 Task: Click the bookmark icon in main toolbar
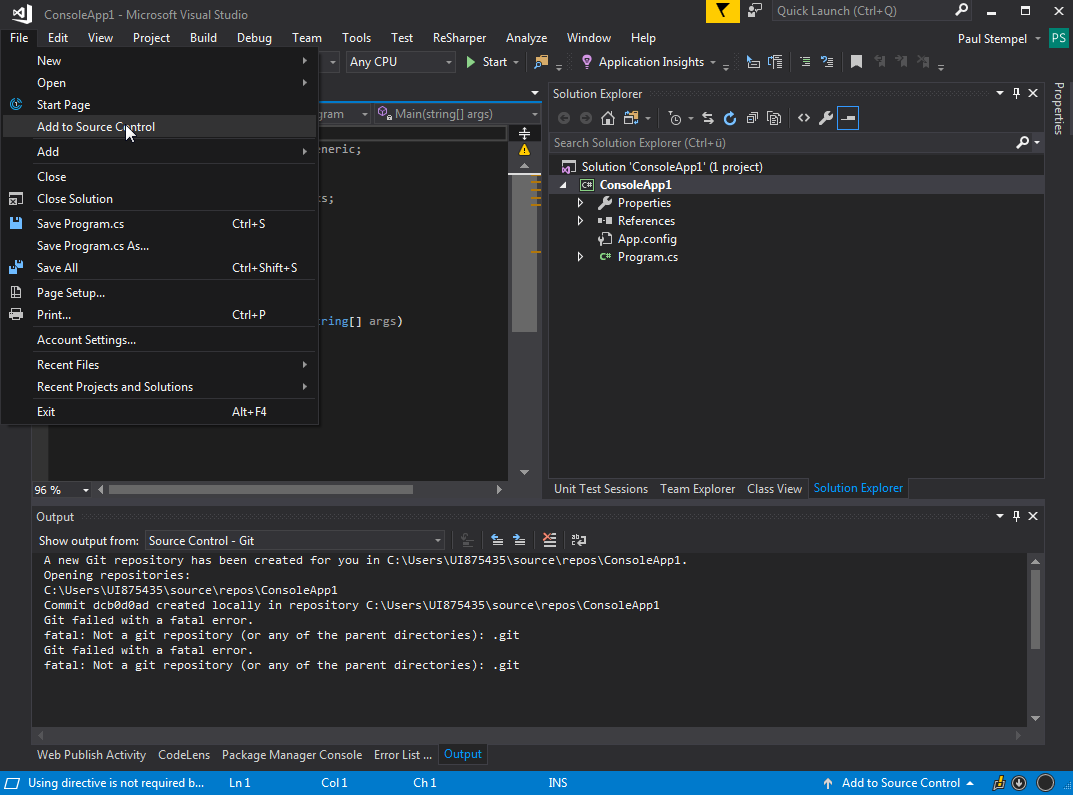point(856,62)
